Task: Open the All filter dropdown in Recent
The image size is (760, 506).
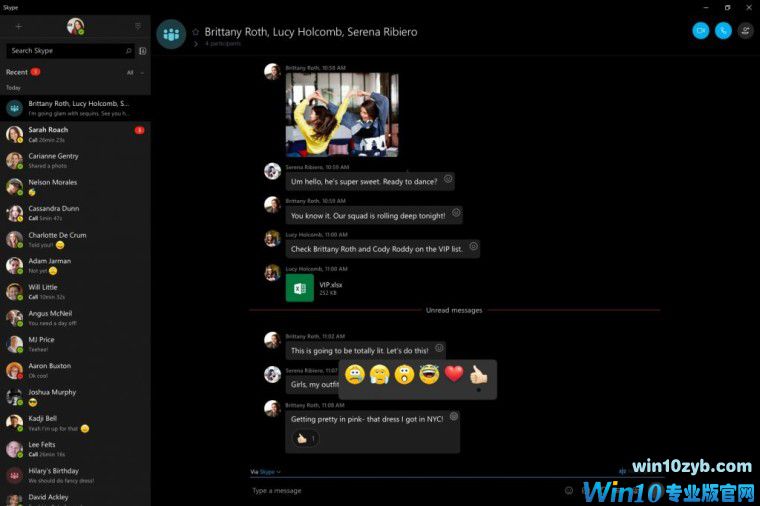Action: click(136, 73)
